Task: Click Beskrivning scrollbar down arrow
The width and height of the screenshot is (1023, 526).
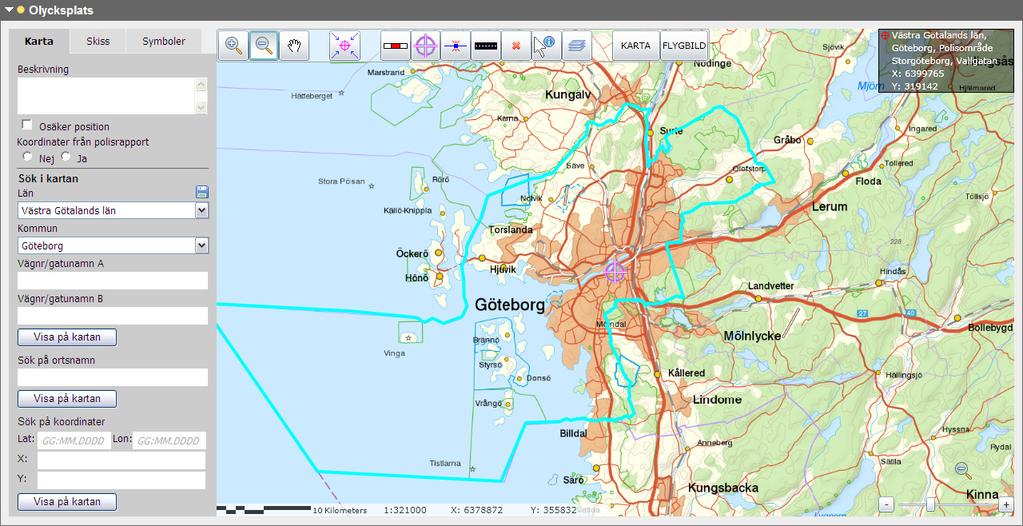Action: 201,108
